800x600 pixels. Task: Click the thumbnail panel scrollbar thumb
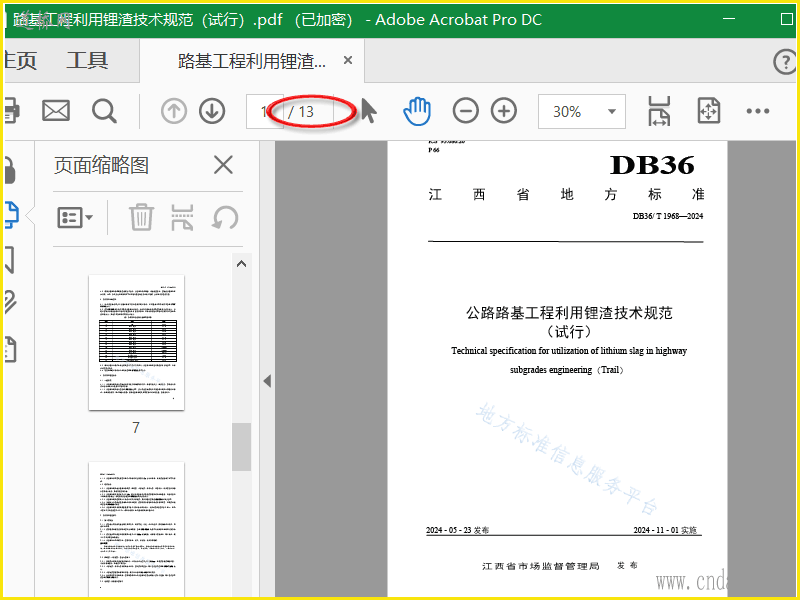coord(241,447)
